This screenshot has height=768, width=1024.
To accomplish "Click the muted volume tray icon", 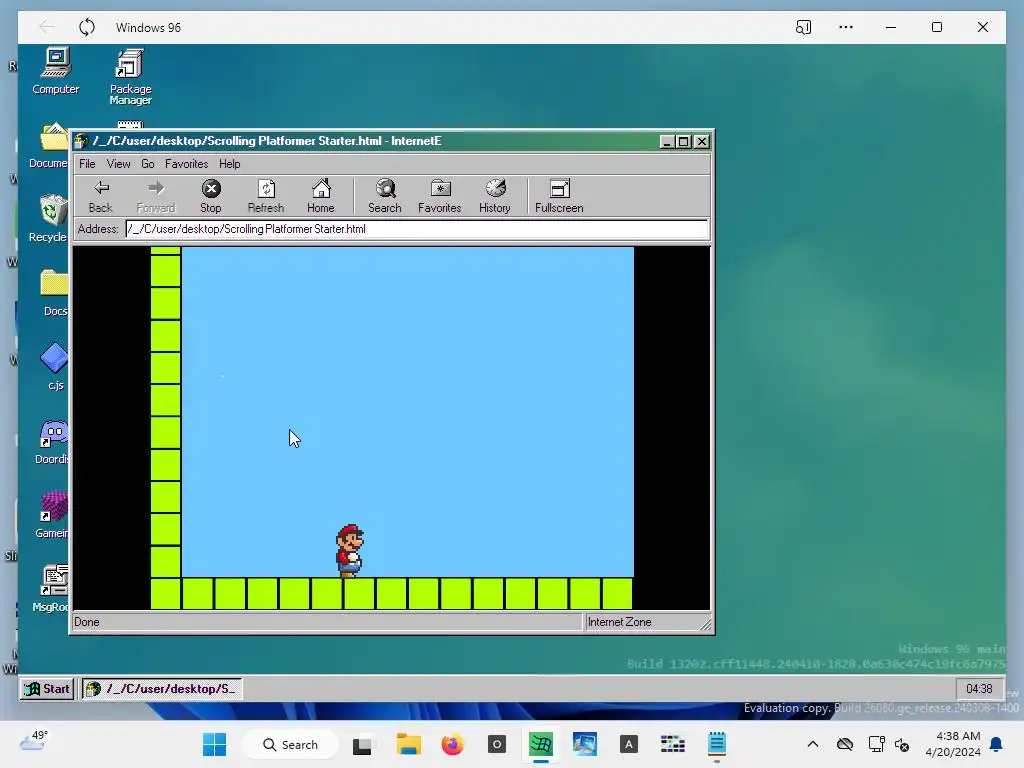I will (902, 744).
